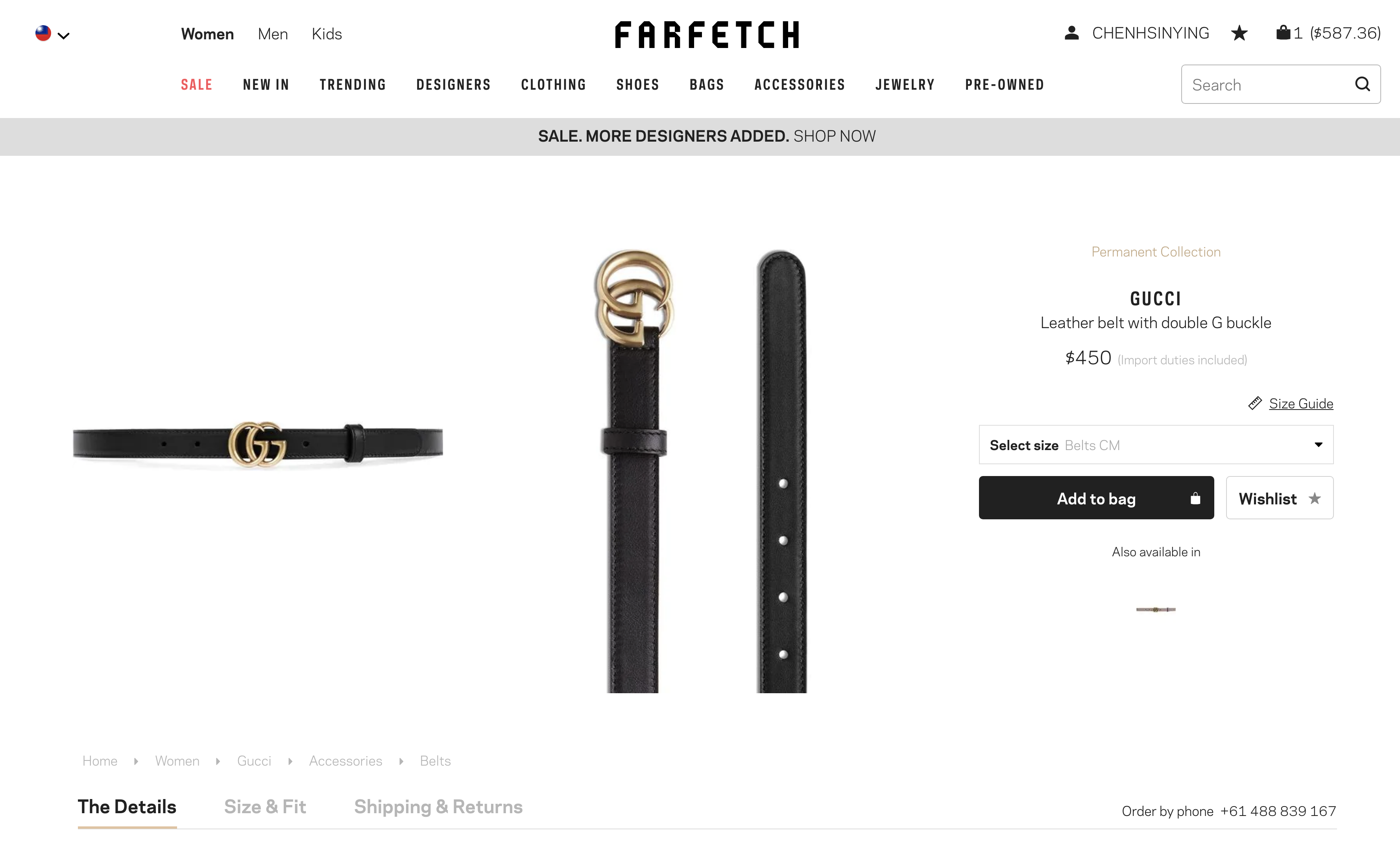
Task: Click the country flag icon
Action: pos(43,33)
